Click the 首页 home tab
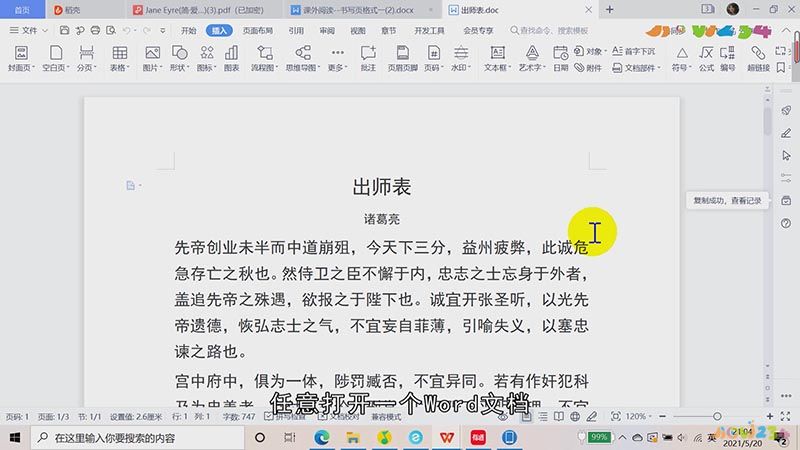Image resolution: width=800 pixels, height=450 pixels. pyautogui.click(x=22, y=10)
